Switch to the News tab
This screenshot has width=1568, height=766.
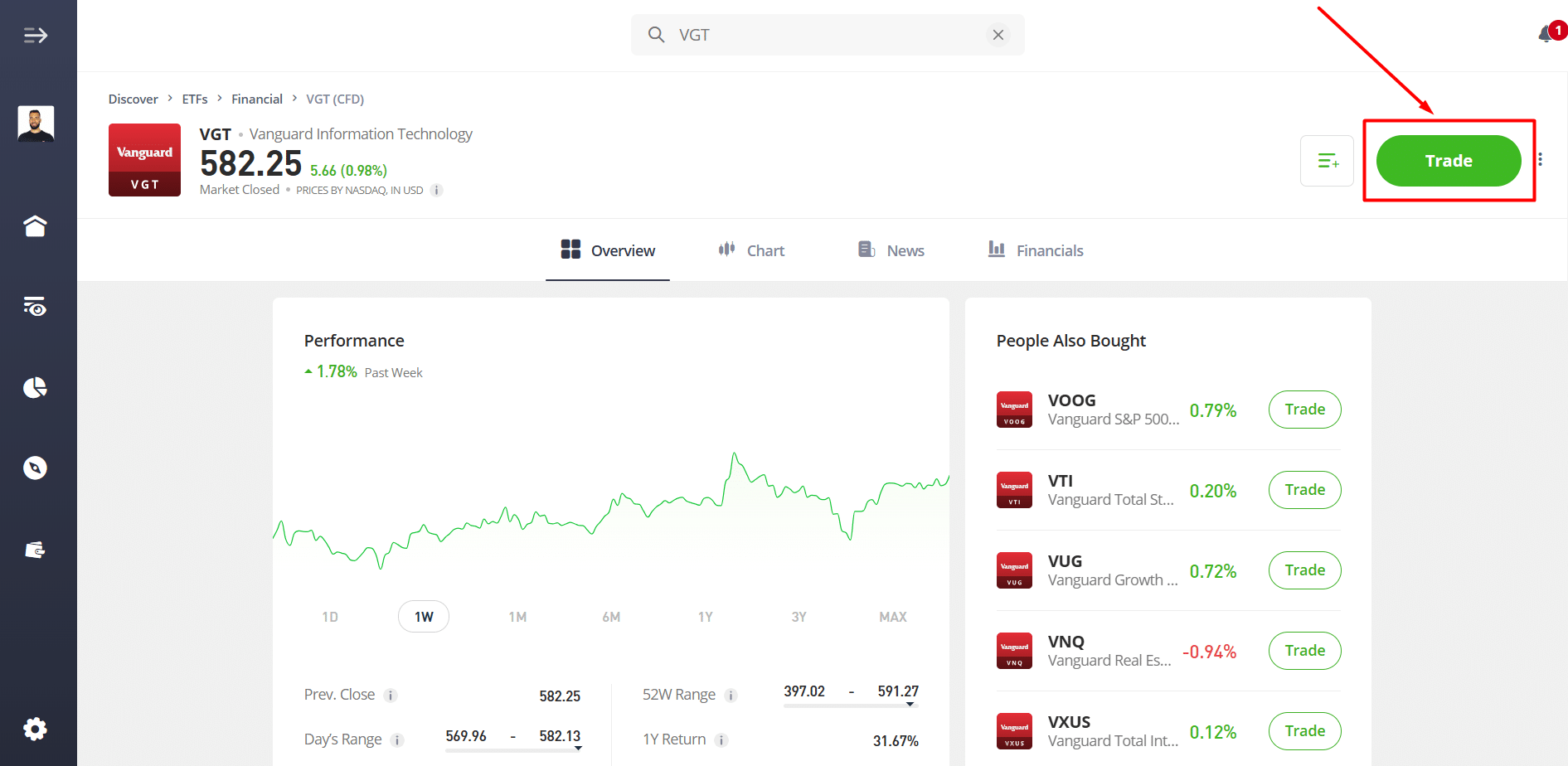tap(891, 250)
